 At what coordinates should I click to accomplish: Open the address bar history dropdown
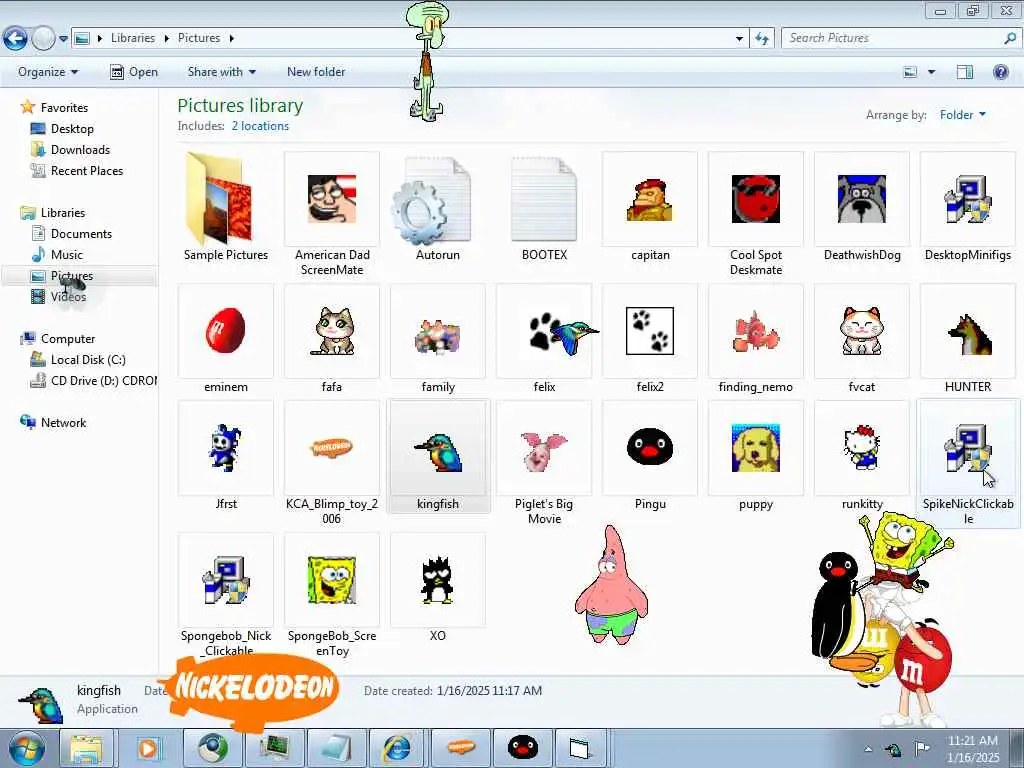click(739, 39)
